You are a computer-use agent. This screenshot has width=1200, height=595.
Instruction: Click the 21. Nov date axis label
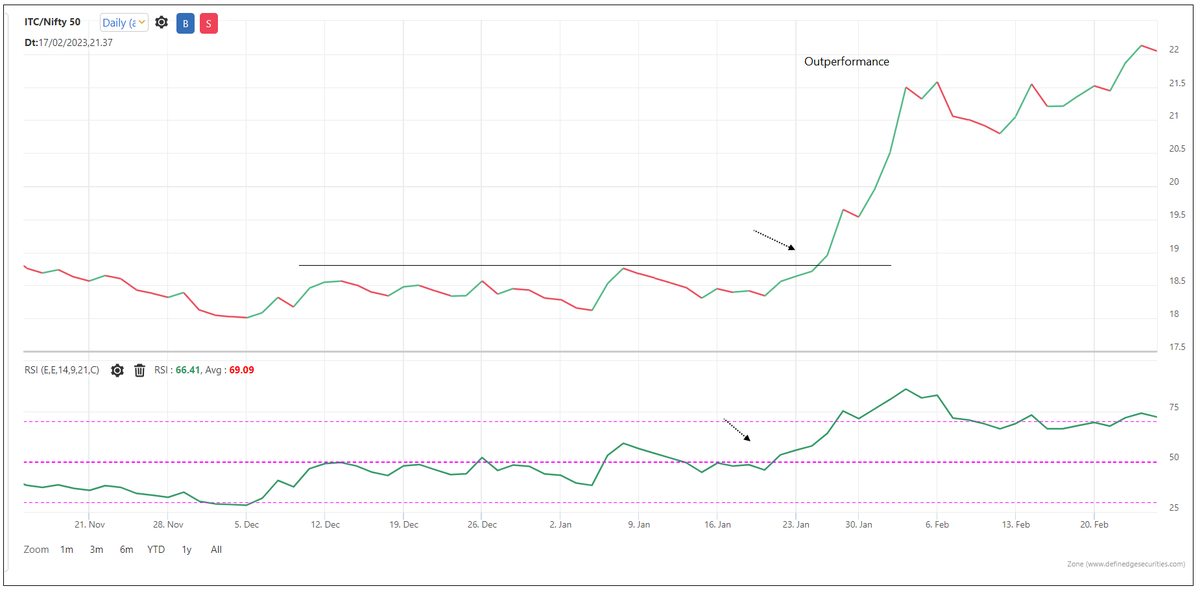click(x=90, y=524)
